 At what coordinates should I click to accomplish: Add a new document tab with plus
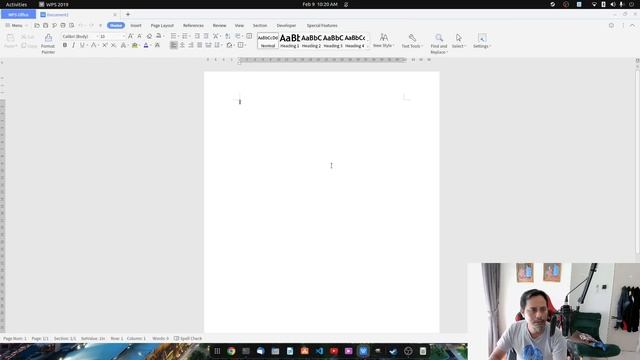tap(128, 14)
